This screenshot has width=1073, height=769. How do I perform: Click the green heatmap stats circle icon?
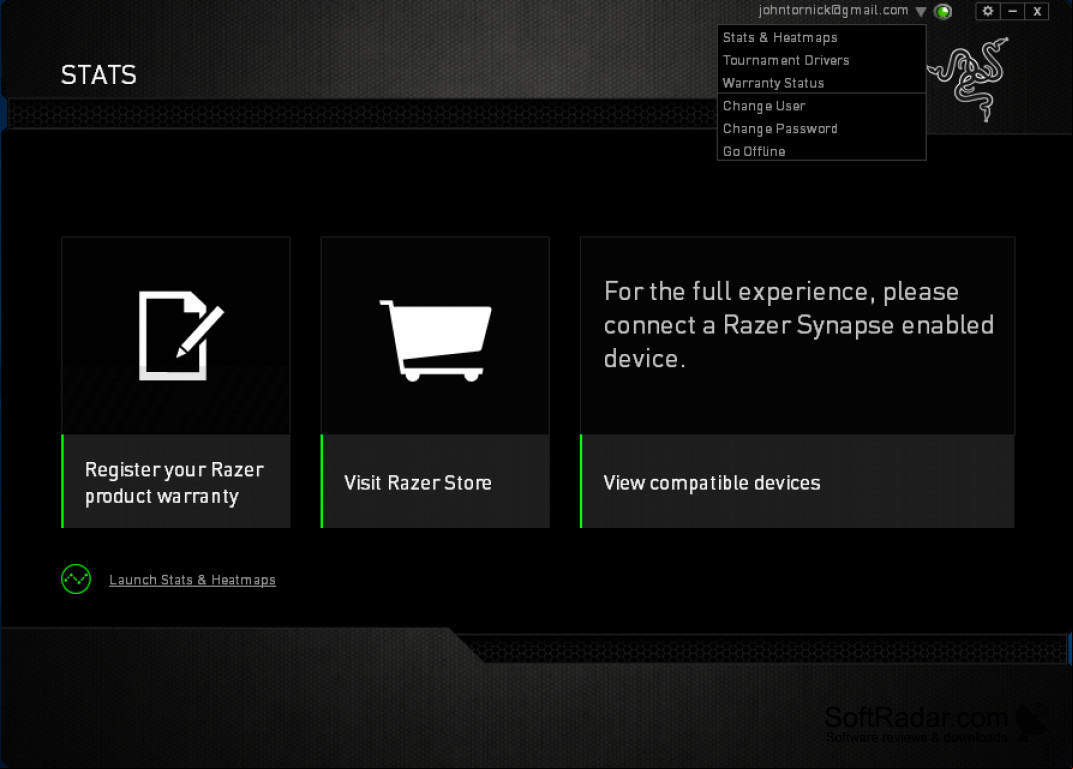click(x=76, y=579)
